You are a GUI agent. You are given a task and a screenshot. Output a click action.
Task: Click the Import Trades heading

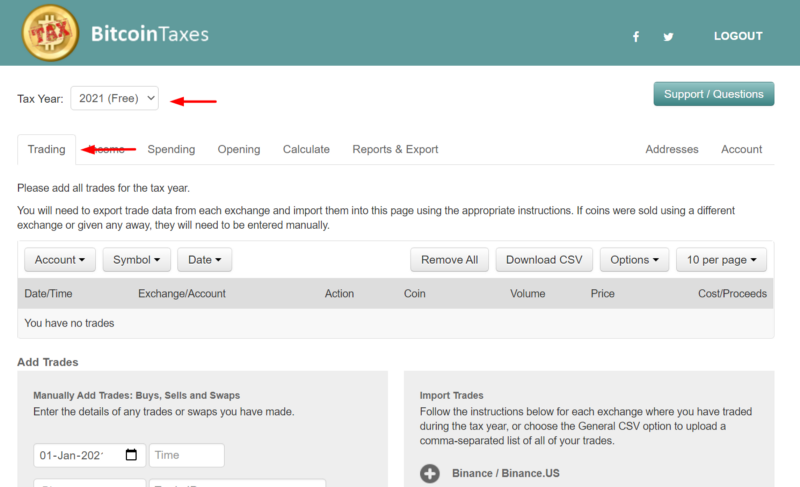click(452, 395)
